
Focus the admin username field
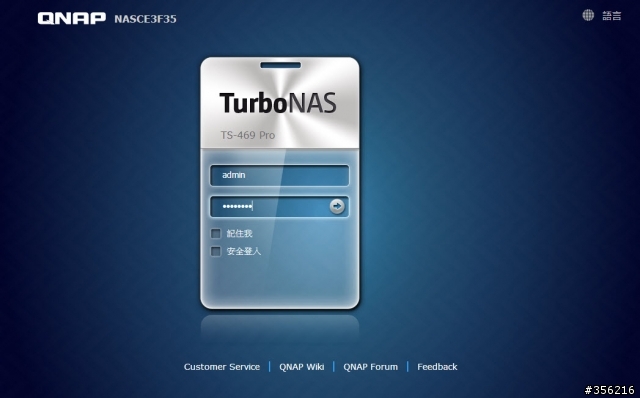(x=279, y=175)
